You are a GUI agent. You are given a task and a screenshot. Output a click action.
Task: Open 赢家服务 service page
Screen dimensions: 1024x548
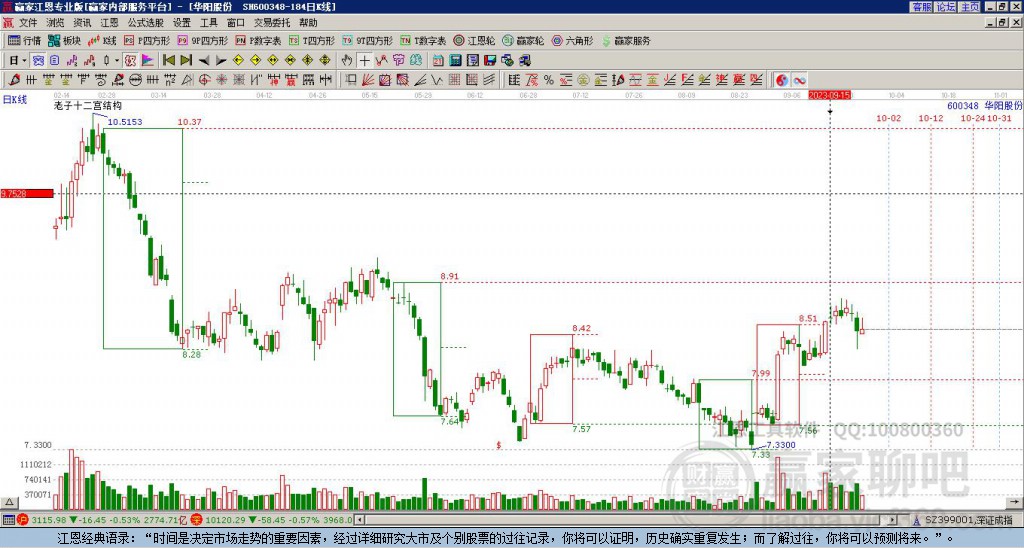tap(626, 40)
